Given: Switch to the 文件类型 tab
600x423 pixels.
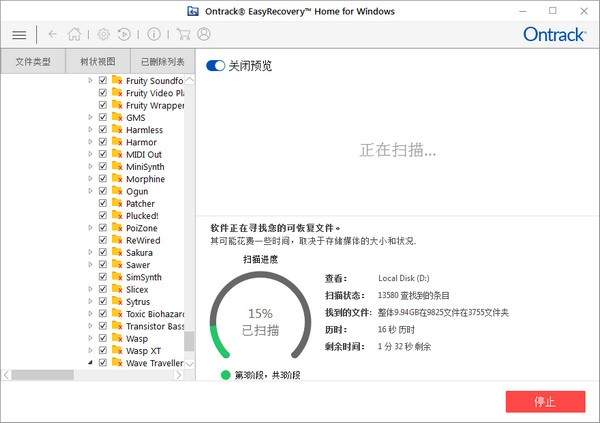Looking at the screenshot, I should (x=33, y=62).
